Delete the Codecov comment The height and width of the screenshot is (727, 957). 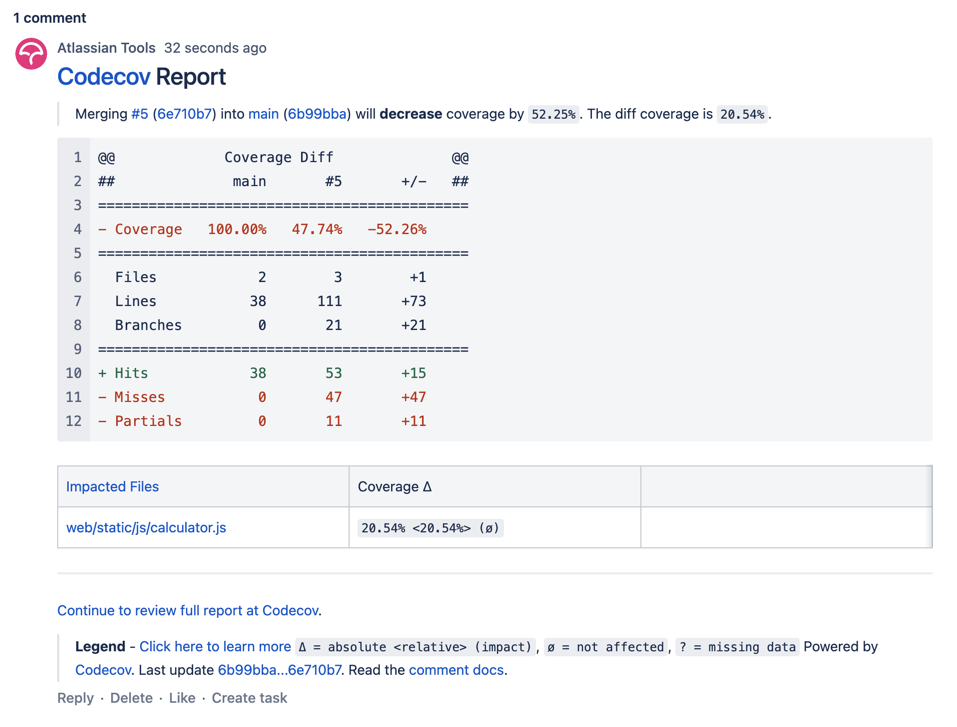(x=131, y=698)
